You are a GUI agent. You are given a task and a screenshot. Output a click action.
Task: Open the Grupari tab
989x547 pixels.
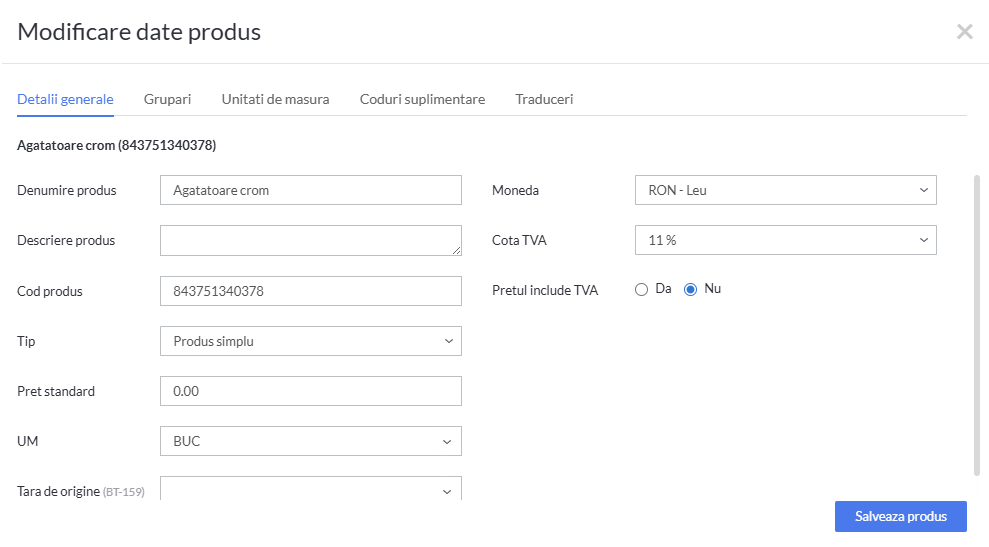[167, 99]
